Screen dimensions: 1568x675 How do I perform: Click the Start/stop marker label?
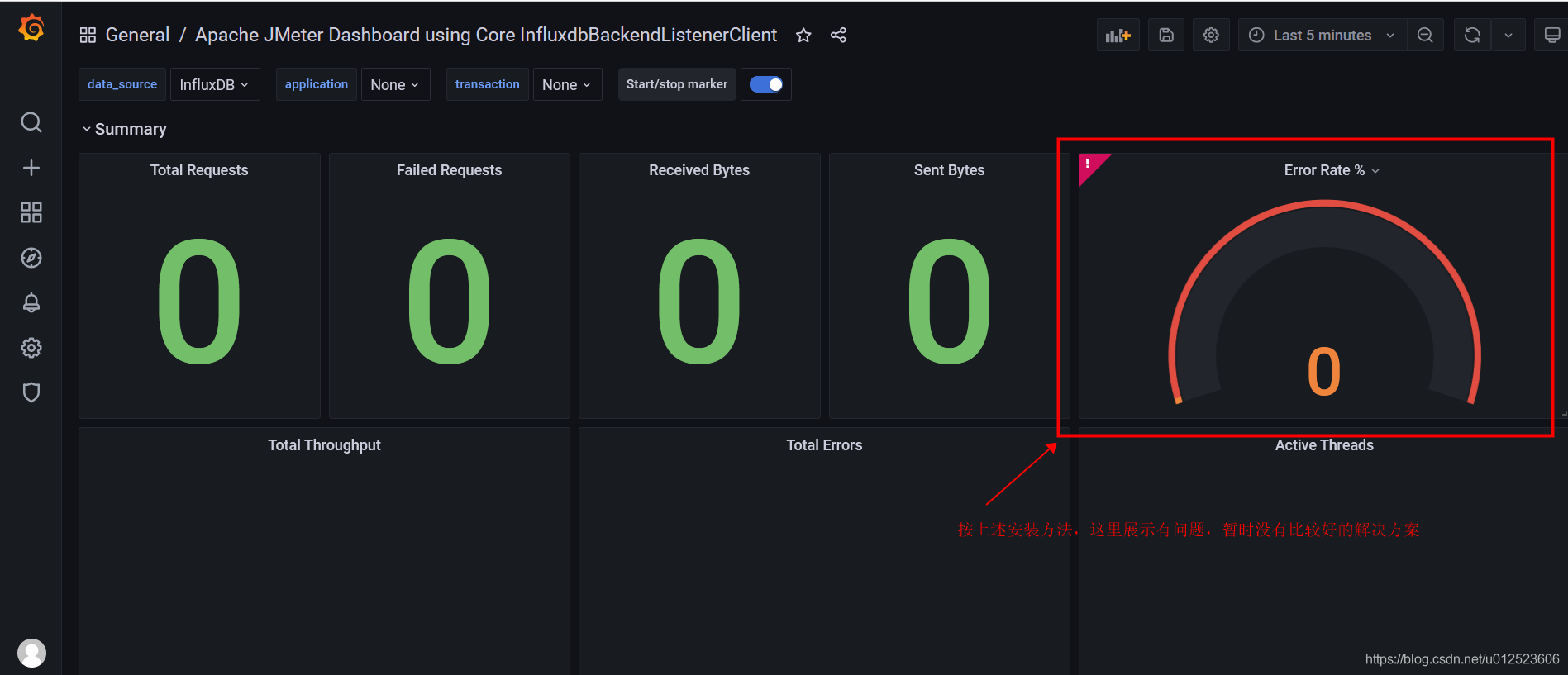677,84
